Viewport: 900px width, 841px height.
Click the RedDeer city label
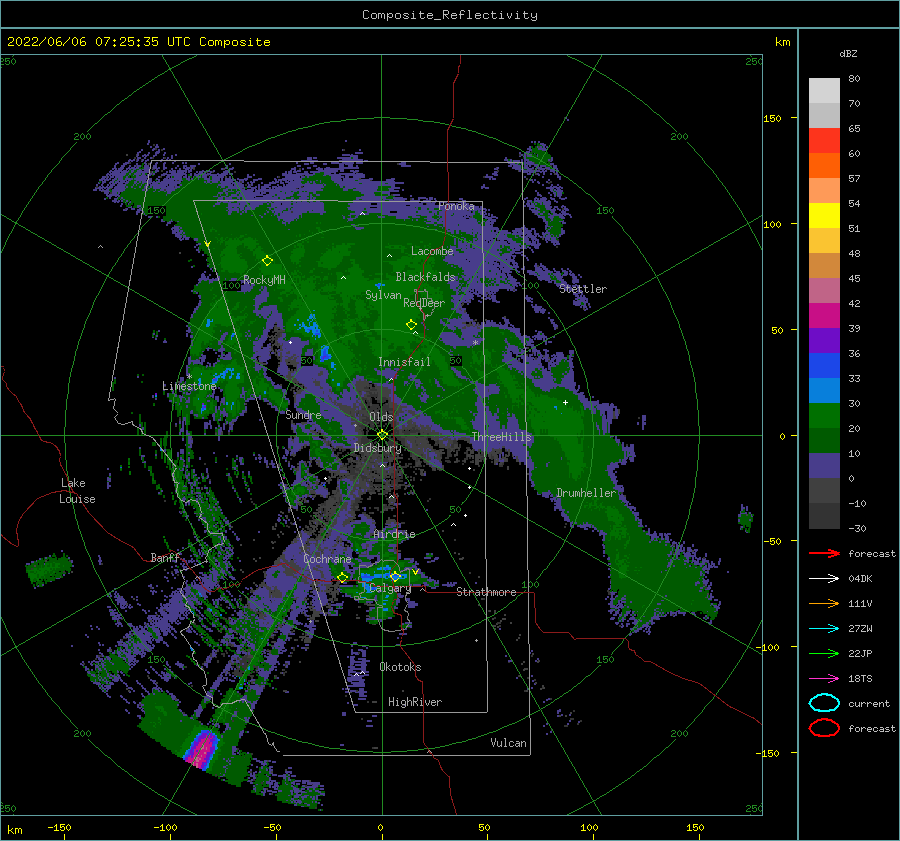click(x=424, y=303)
